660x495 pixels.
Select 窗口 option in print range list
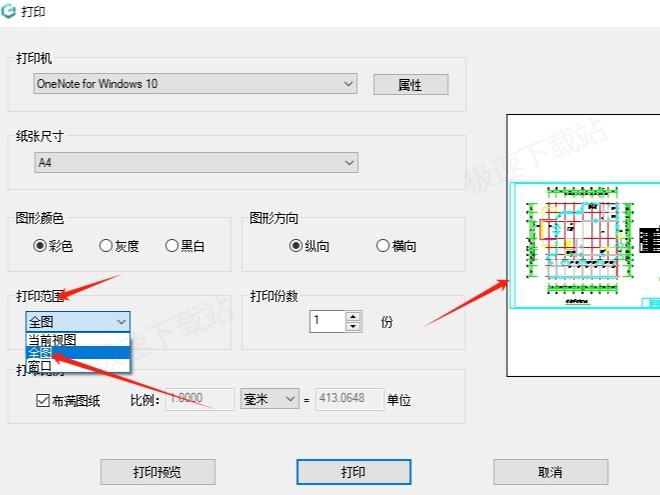point(78,366)
